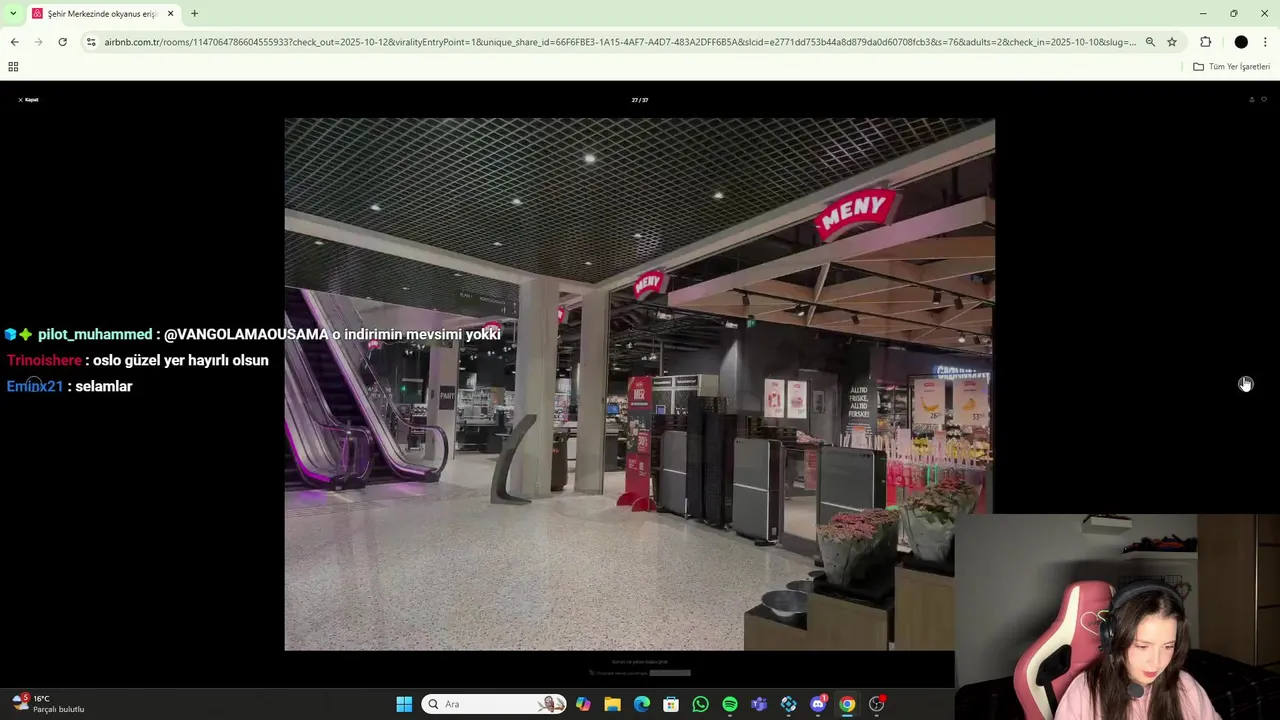Open a new browser tab
The width and height of the screenshot is (1280, 720).
[194, 14]
